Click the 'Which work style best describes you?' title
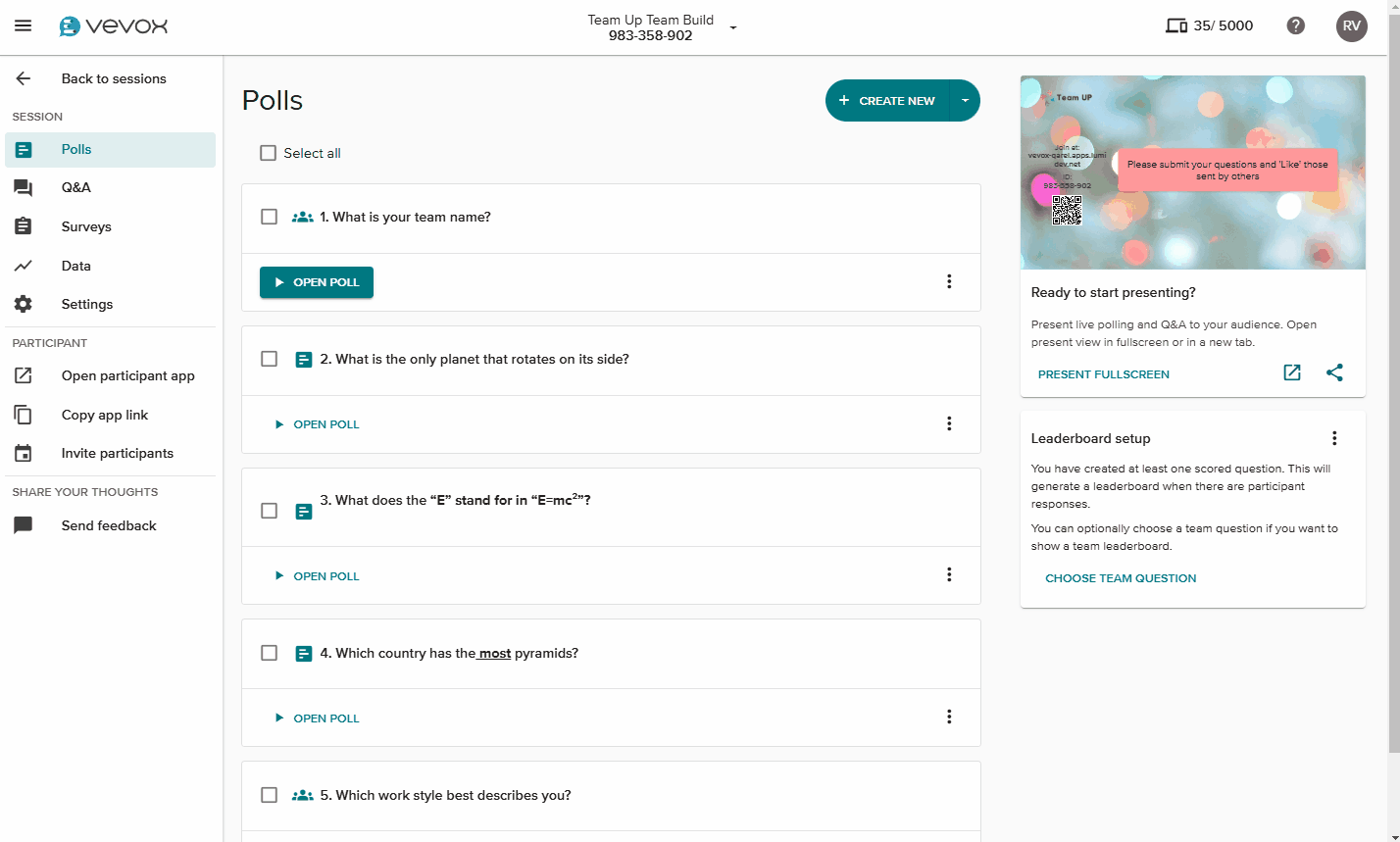 click(x=445, y=795)
